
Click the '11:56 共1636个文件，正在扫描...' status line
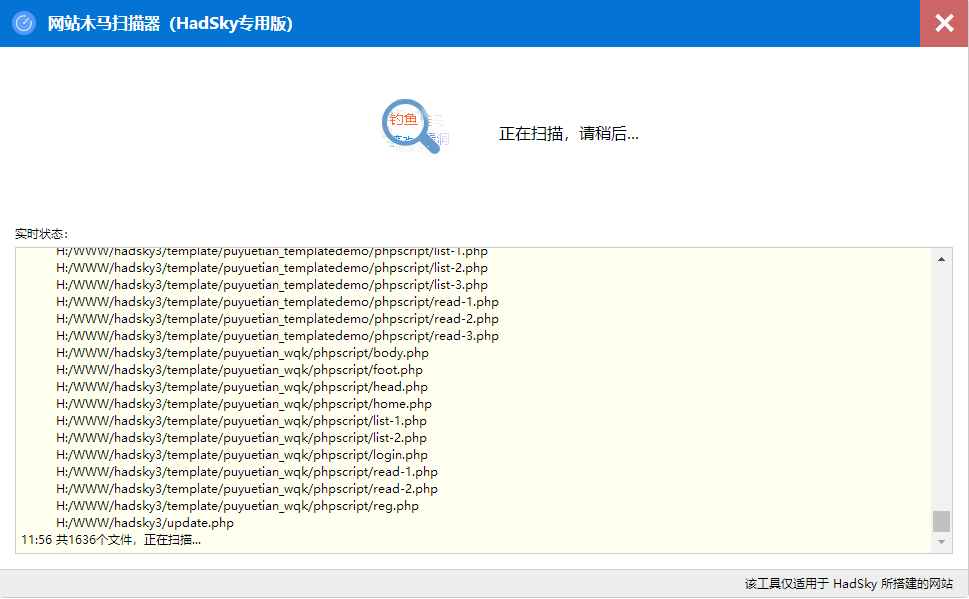pos(111,540)
